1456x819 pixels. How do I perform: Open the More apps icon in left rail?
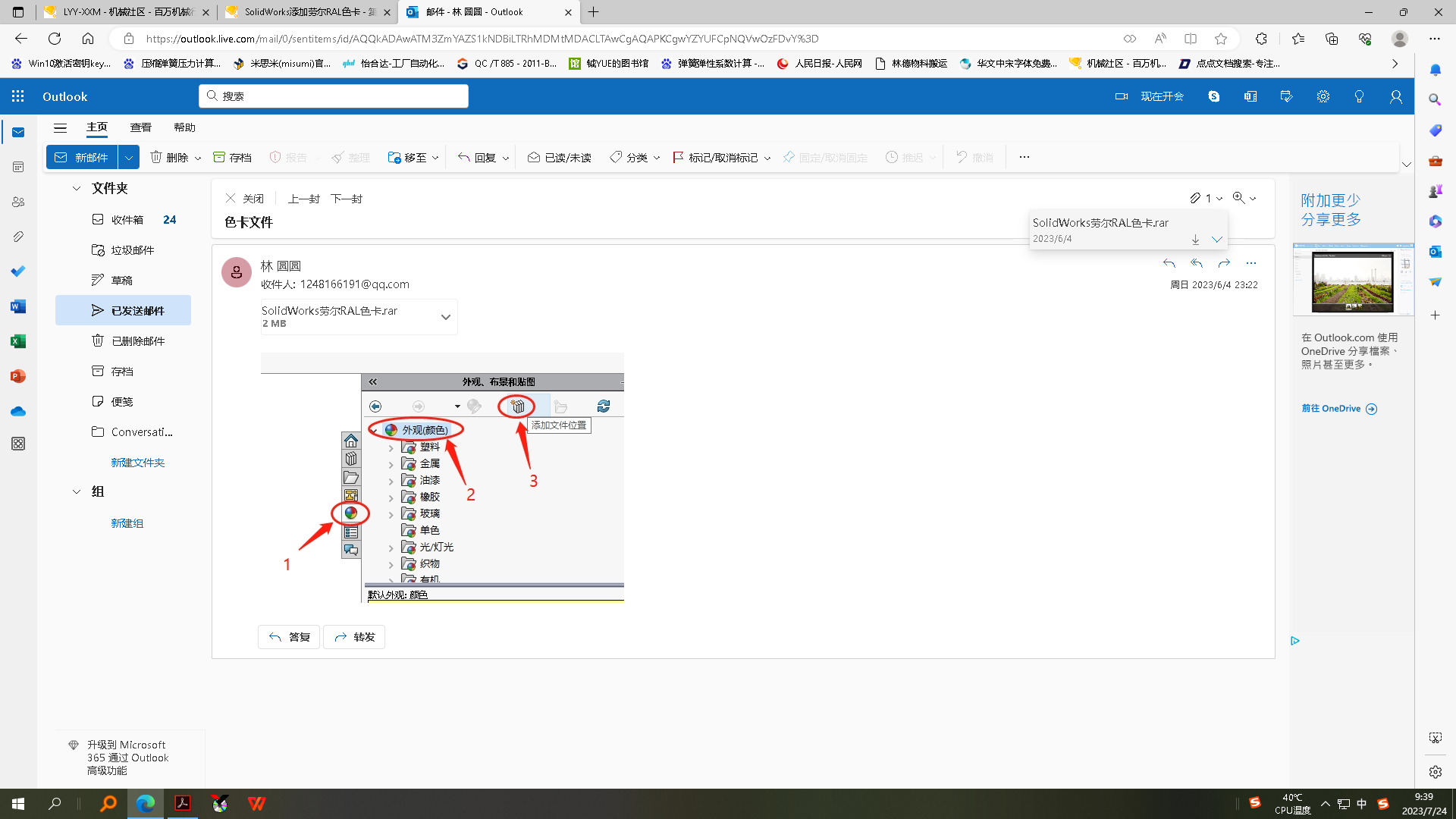click(18, 444)
